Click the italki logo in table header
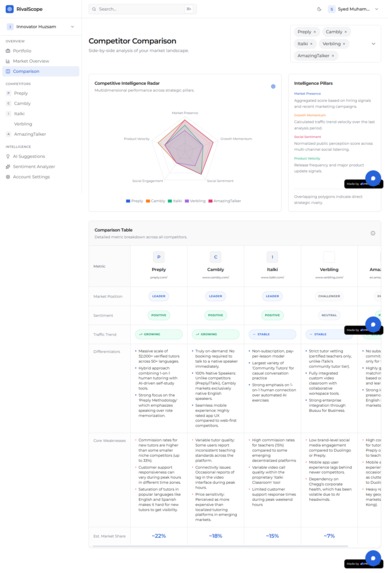388x573 pixels. tap(272, 257)
